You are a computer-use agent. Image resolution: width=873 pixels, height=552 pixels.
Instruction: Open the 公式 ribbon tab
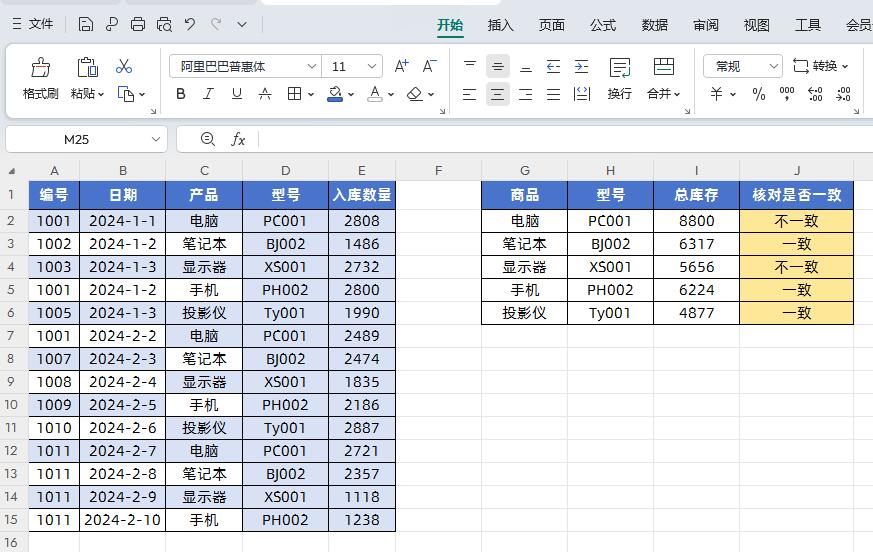pyautogui.click(x=603, y=25)
